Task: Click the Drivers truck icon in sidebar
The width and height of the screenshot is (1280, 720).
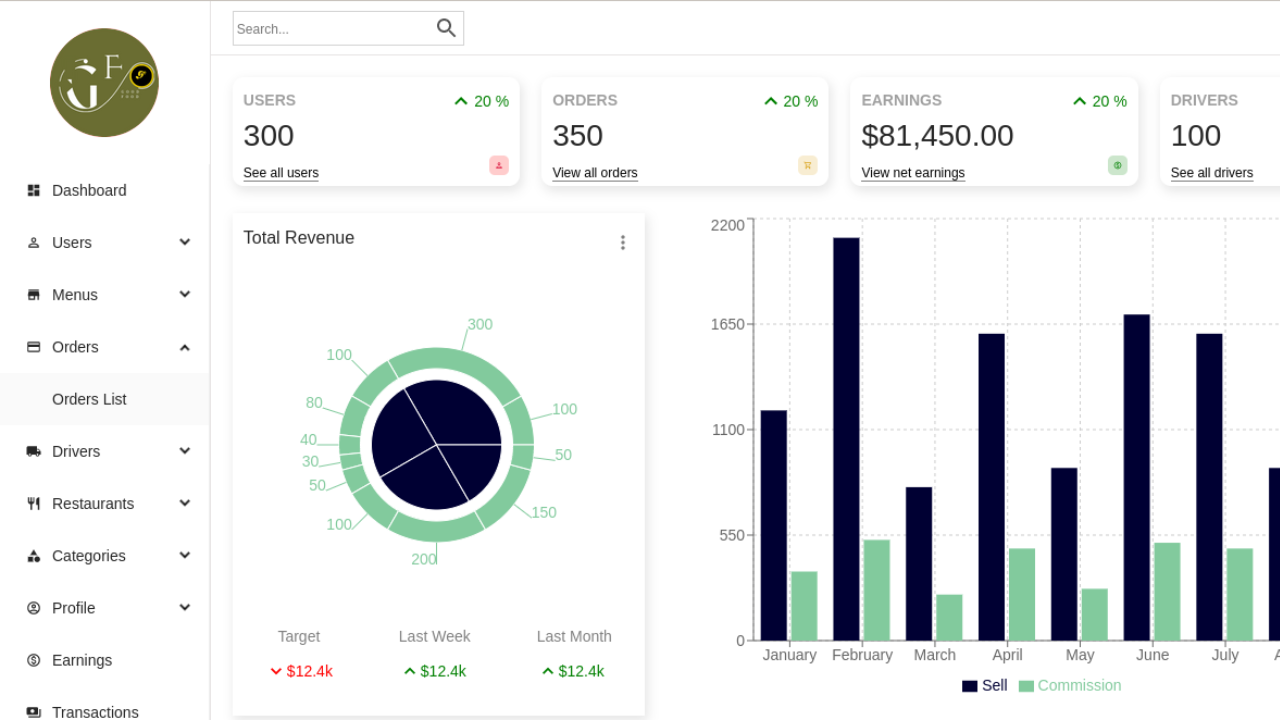Action: click(34, 451)
